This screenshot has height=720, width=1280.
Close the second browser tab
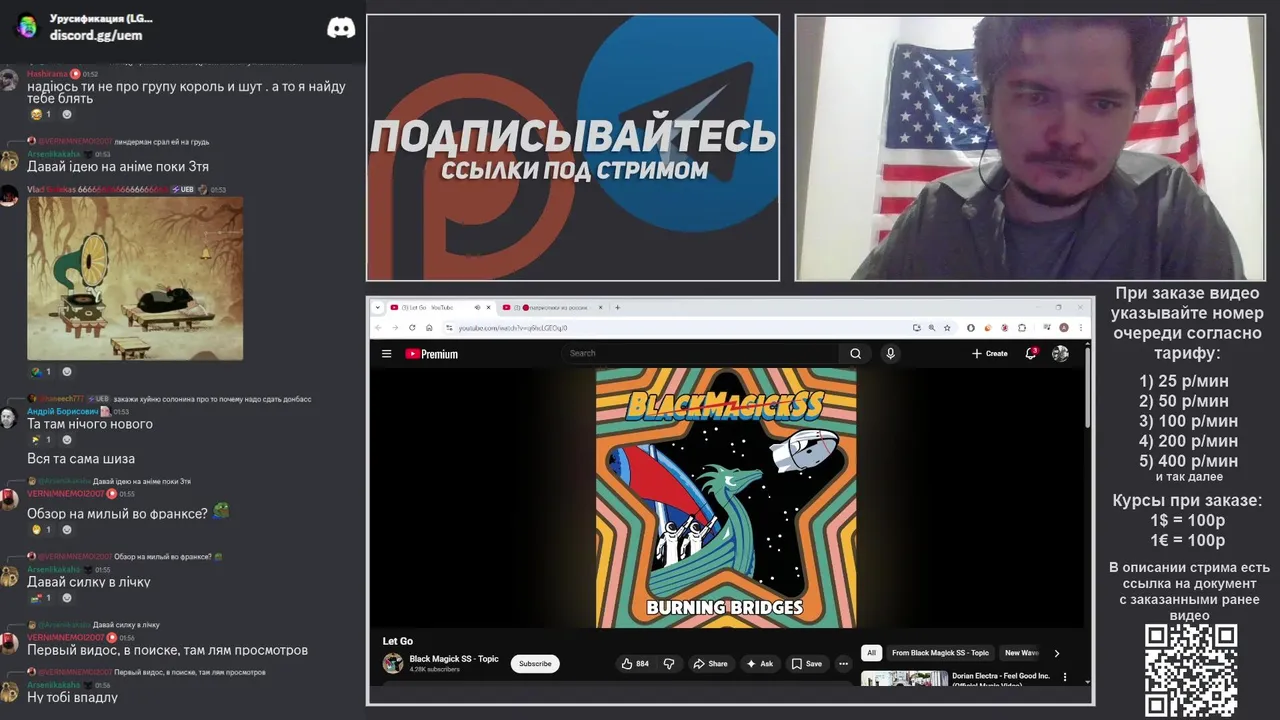coord(601,307)
